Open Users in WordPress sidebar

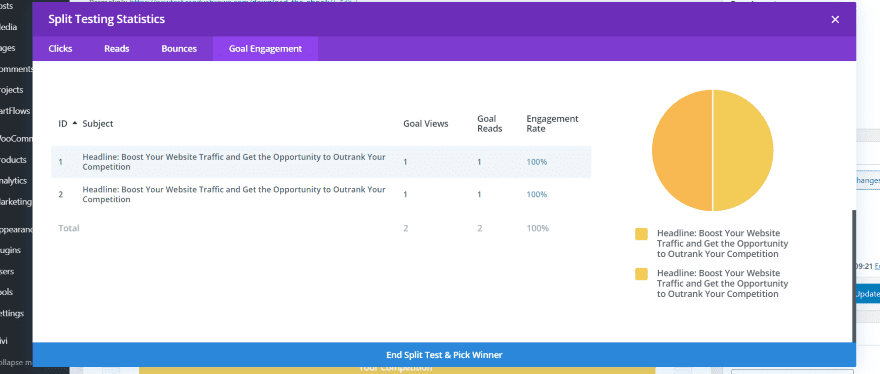click(x=8, y=271)
